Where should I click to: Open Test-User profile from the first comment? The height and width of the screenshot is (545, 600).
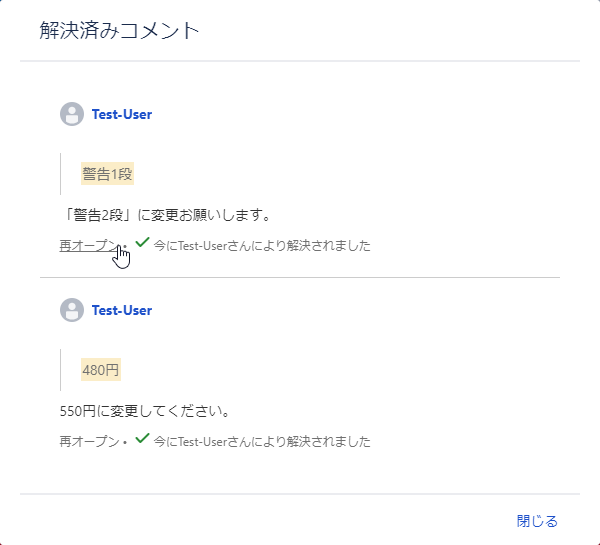coord(122,114)
